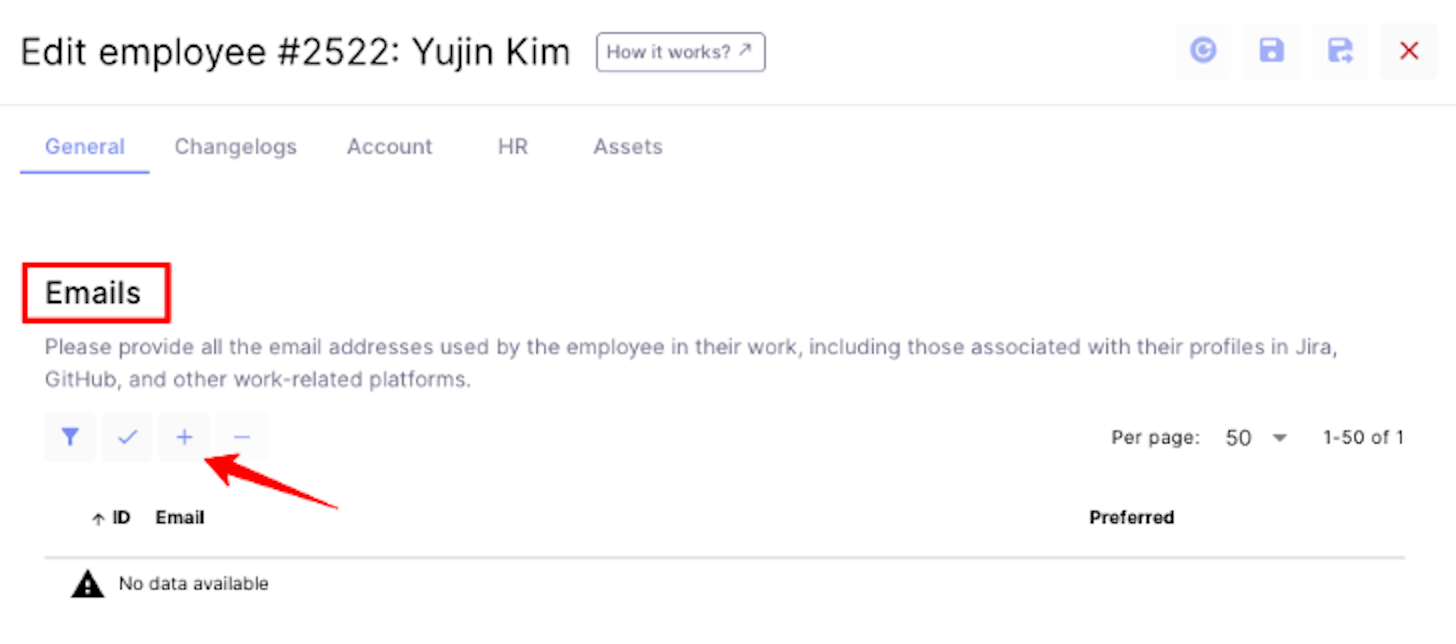Viewport: 1456px width, 644px height.
Task: Click the minus remove email icon
Action: point(242,437)
